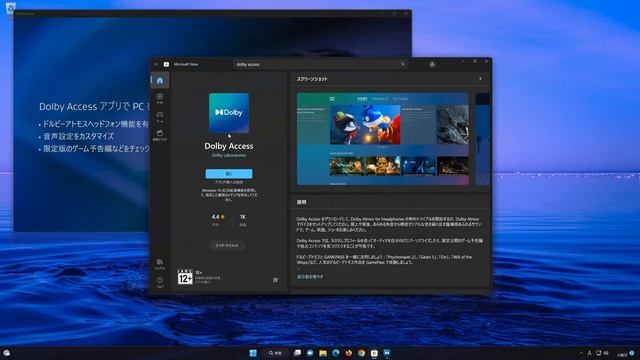The image size is (640, 360).
Task: Switch to the Dolby Access taskbar icon
Action: [x=387, y=353]
